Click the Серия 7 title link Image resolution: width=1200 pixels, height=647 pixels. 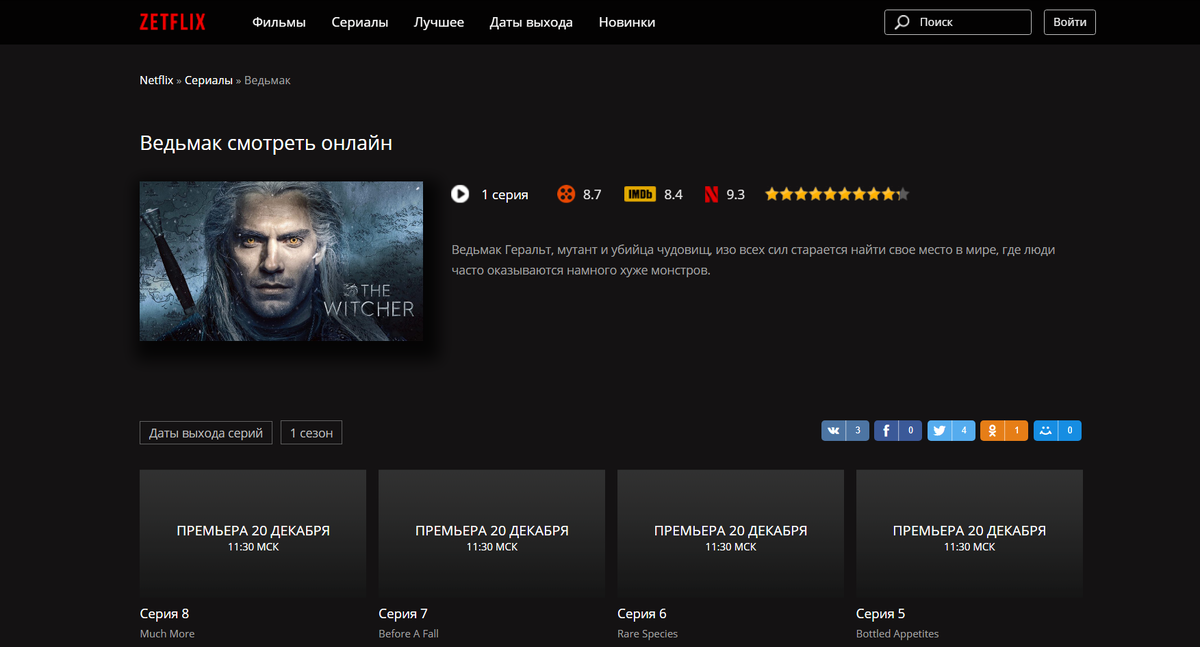coord(403,613)
